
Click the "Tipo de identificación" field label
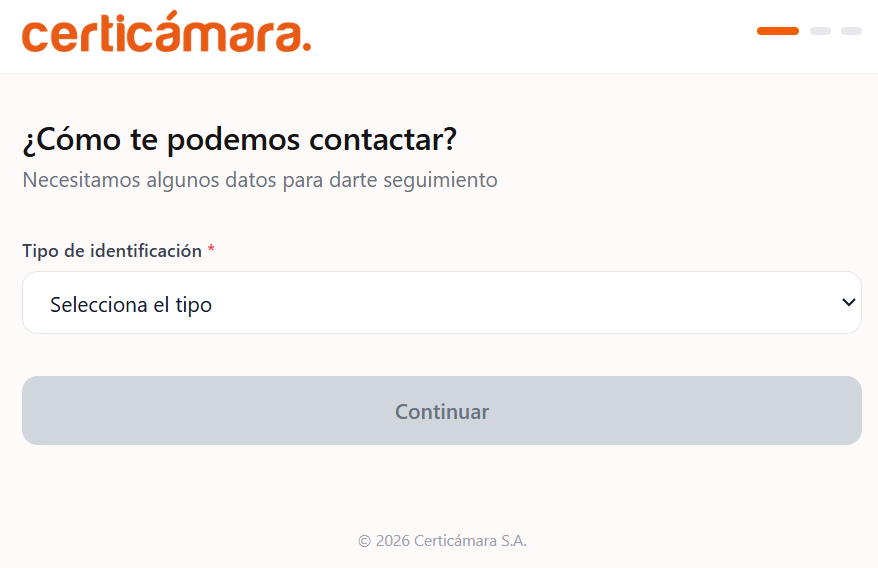[x=112, y=251]
